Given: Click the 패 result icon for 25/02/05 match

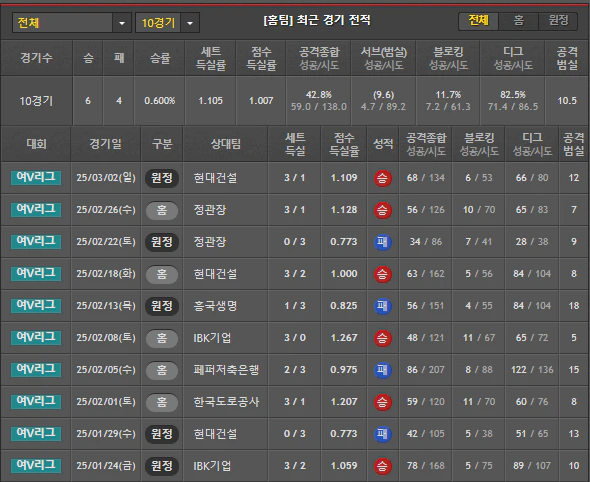Looking at the screenshot, I should pos(382,370).
